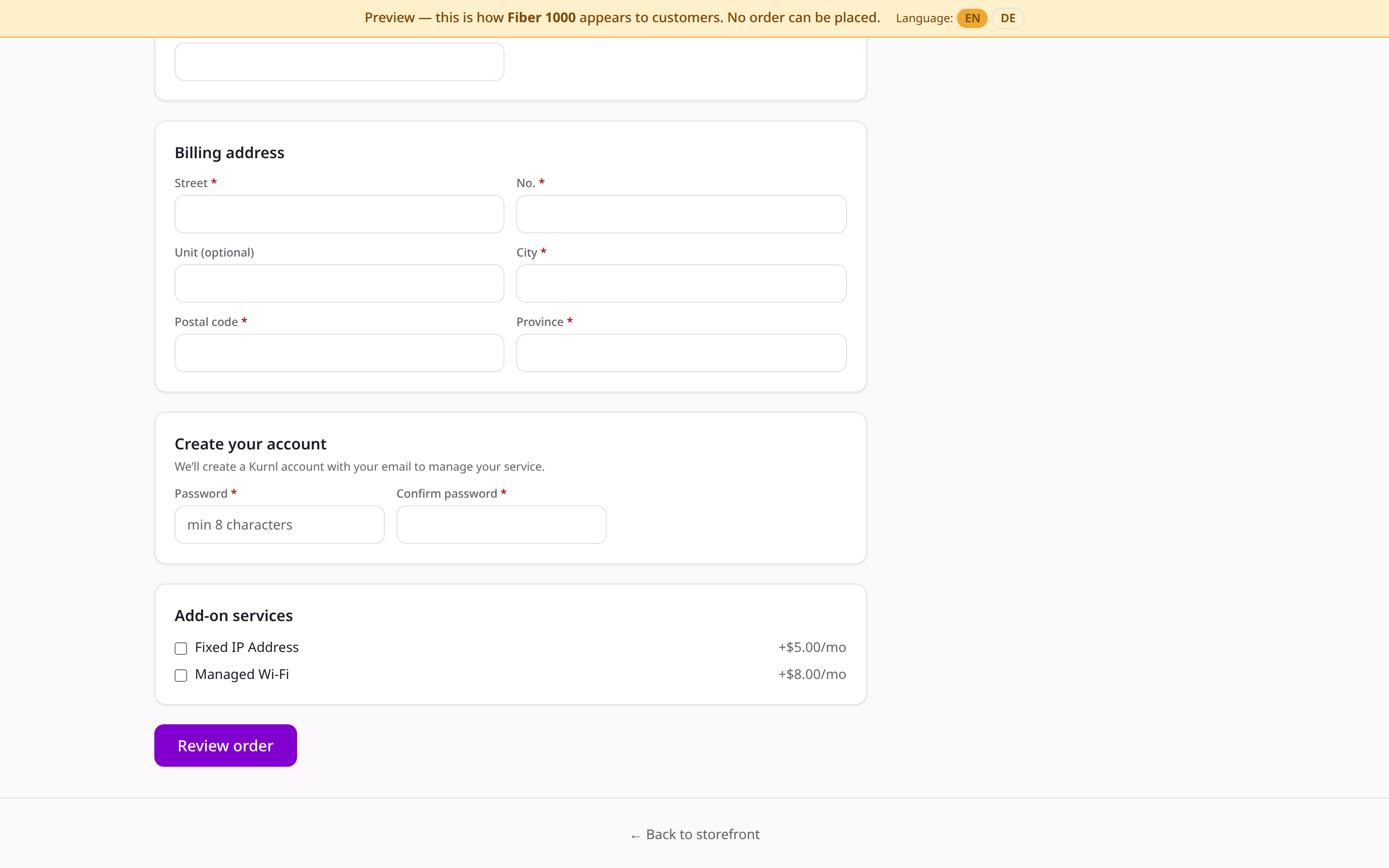
Task: Click the Fiber 1000 preview banner text
Action: click(x=622, y=18)
